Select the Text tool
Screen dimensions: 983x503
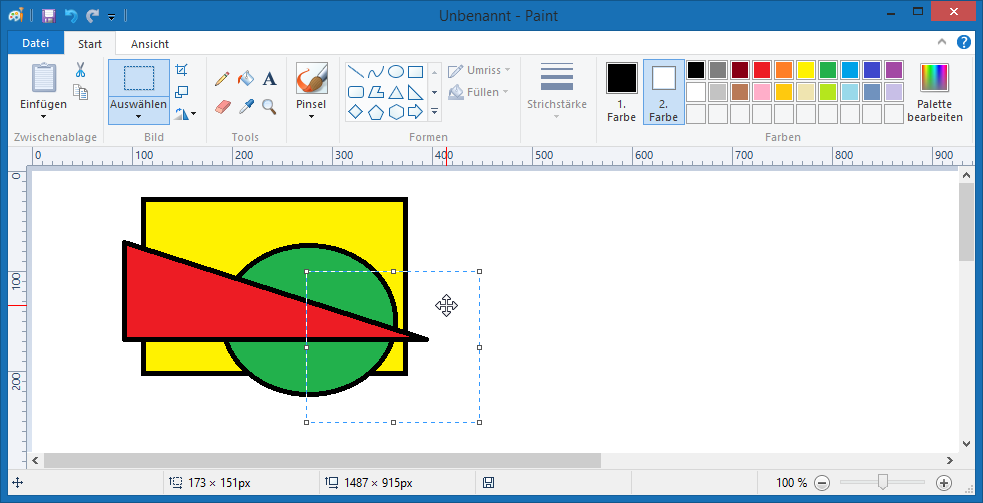point(269,78)
